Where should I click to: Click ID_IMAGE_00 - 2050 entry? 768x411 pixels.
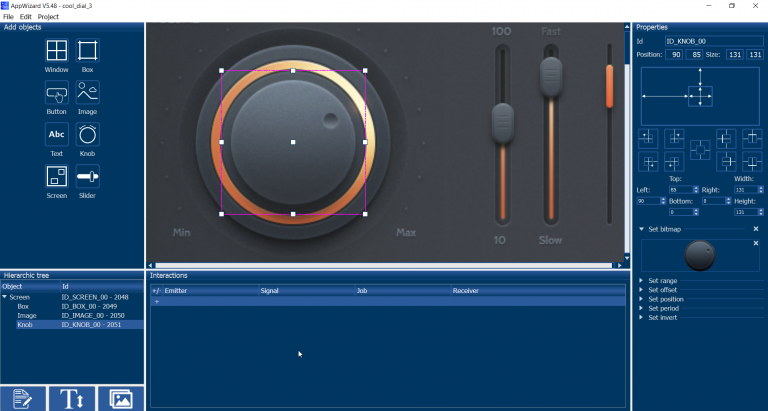pos(93,315)
